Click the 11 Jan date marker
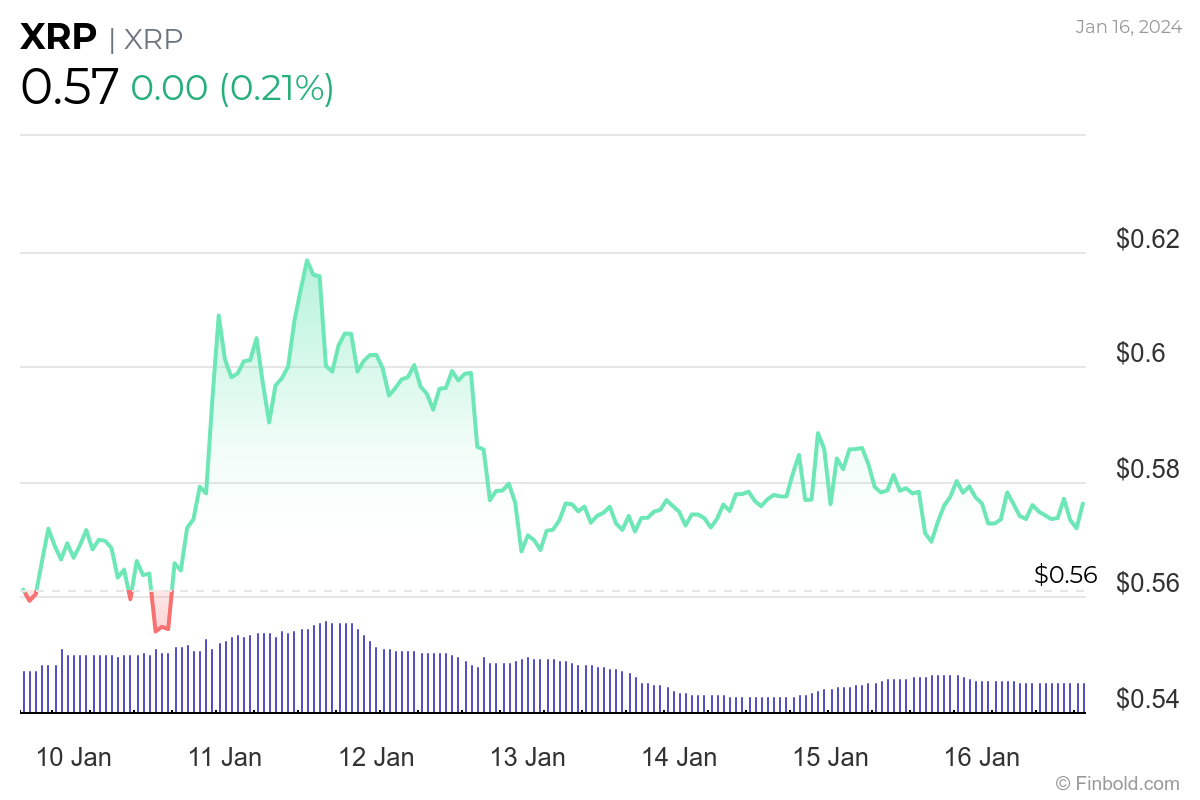Image resolution: width=1200 pixels, height=800 pixels. 225,758
